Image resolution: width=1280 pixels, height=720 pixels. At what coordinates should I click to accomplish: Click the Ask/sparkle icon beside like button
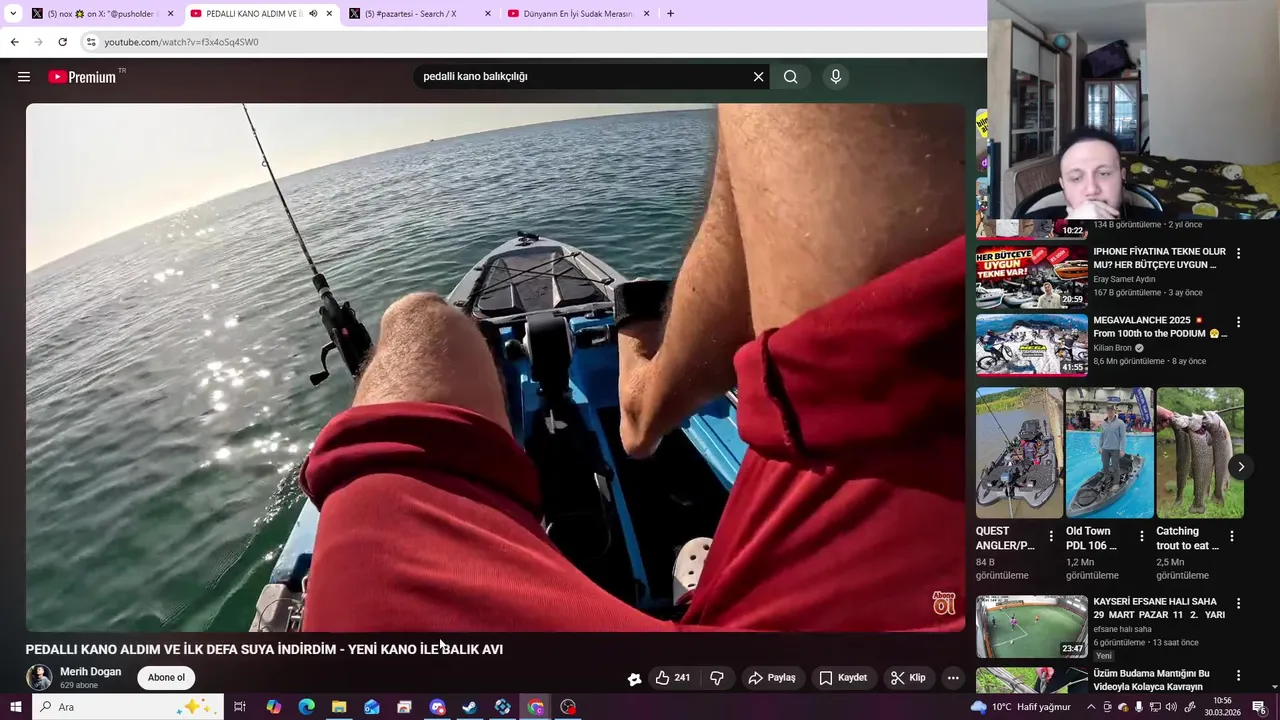pos(634,679)
